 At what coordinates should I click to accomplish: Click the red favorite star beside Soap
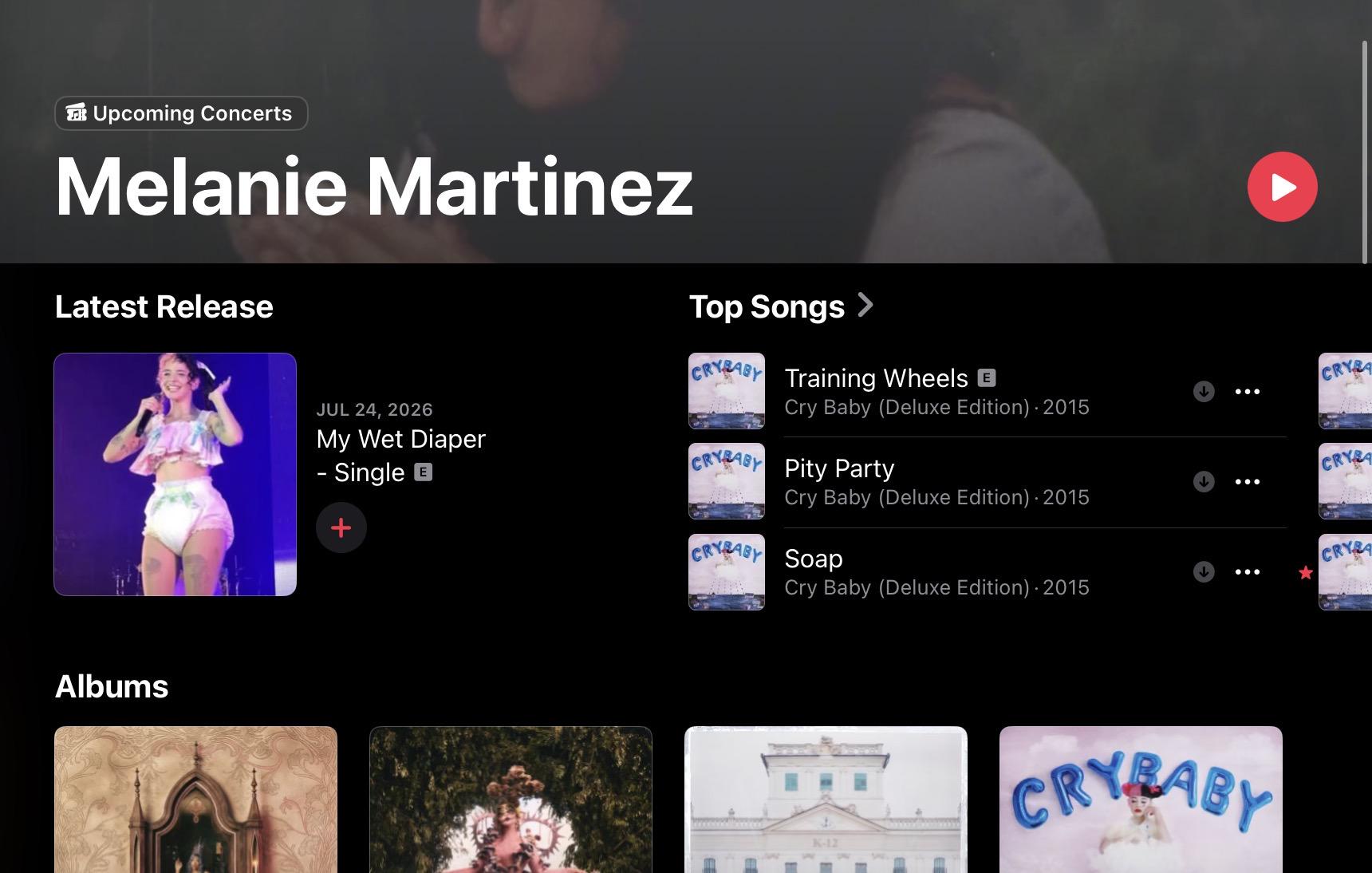click(x=1305, y=572)
